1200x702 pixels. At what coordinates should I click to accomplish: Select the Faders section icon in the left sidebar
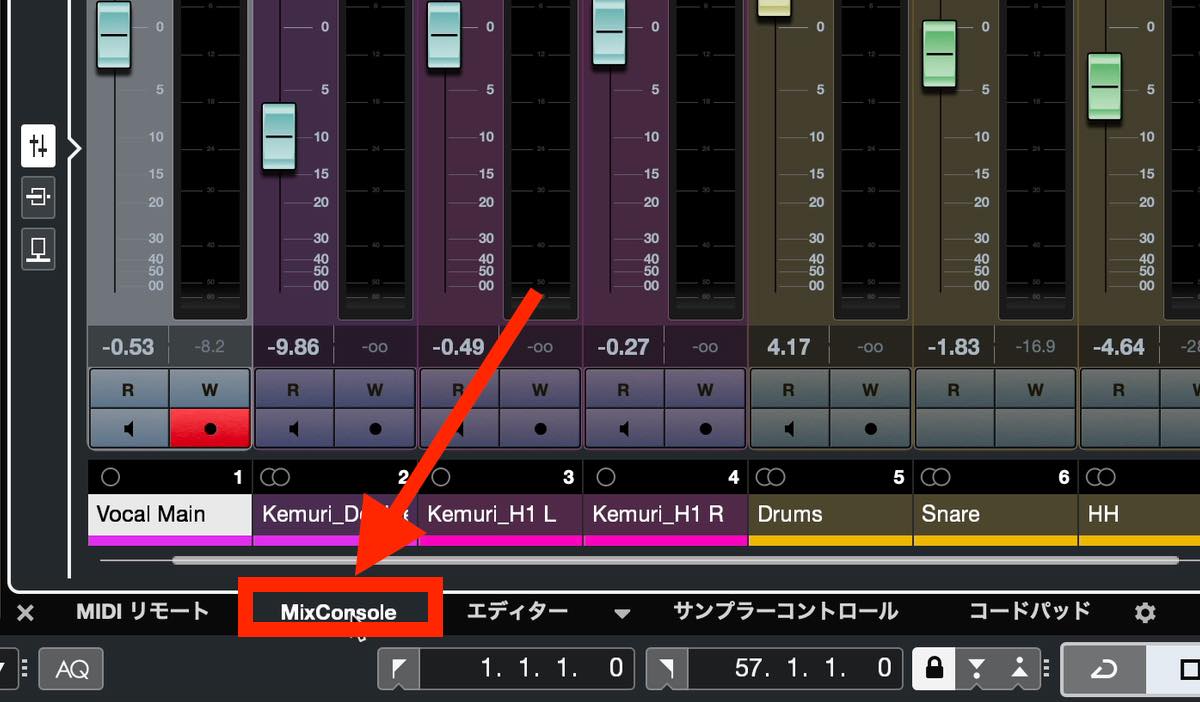(38, 147)
